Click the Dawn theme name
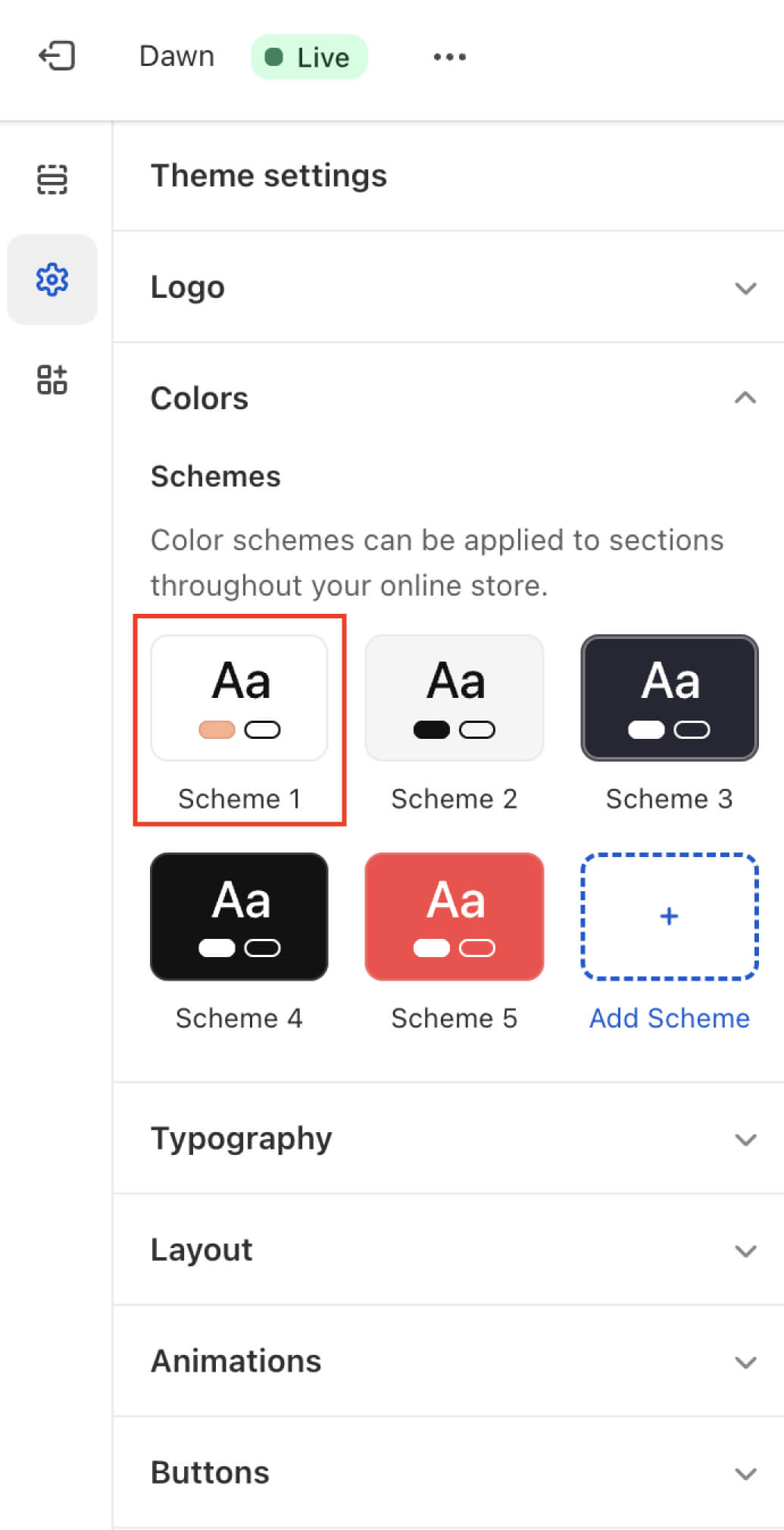 [176, 57]
